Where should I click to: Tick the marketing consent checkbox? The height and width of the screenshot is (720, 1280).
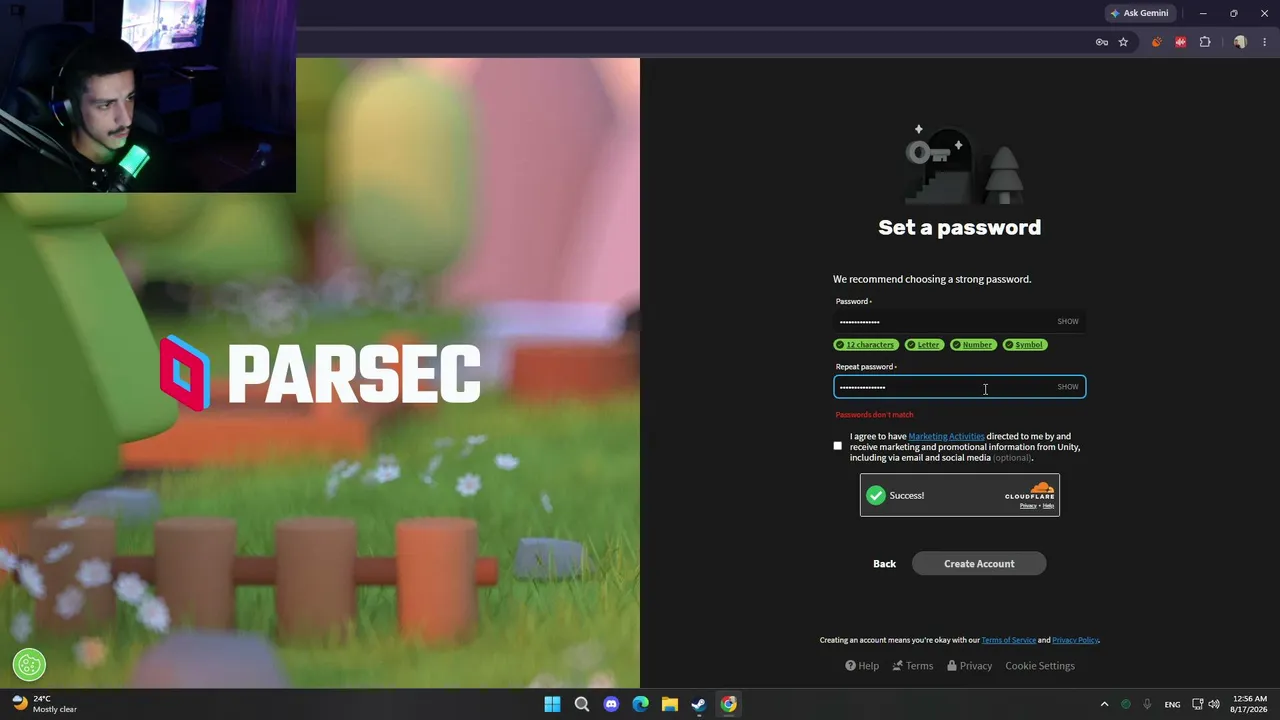tap(838, 446)
